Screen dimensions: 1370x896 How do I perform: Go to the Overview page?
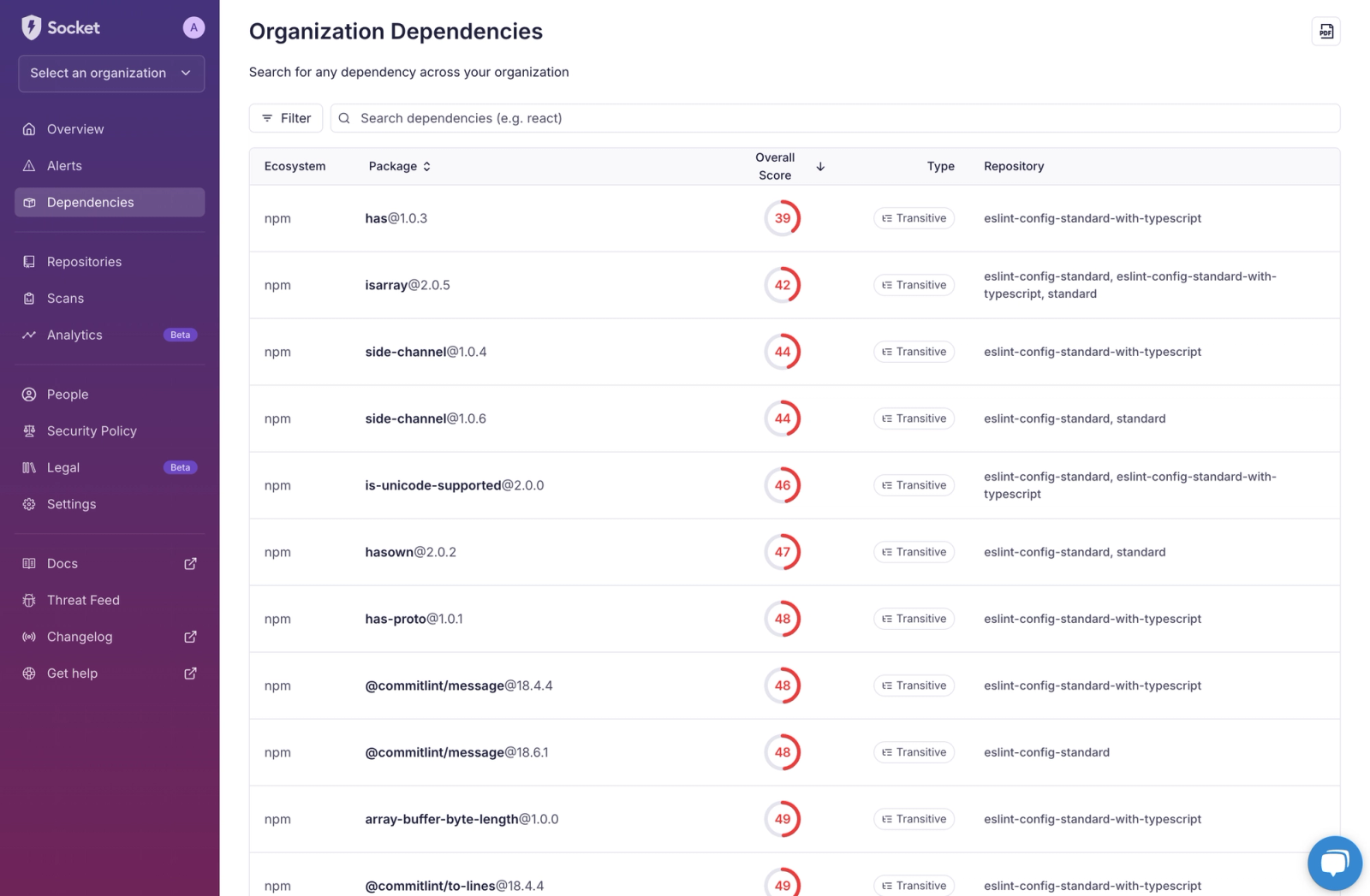point(110,129)
